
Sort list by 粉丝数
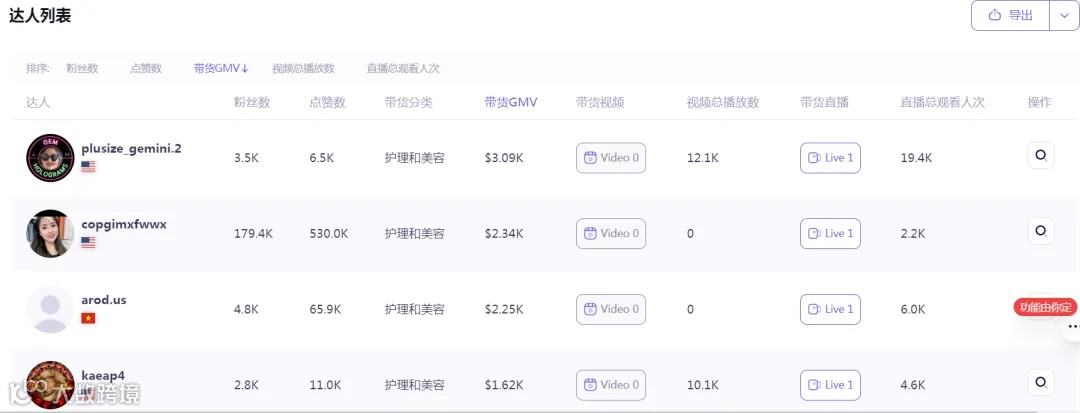coord(82,68)
